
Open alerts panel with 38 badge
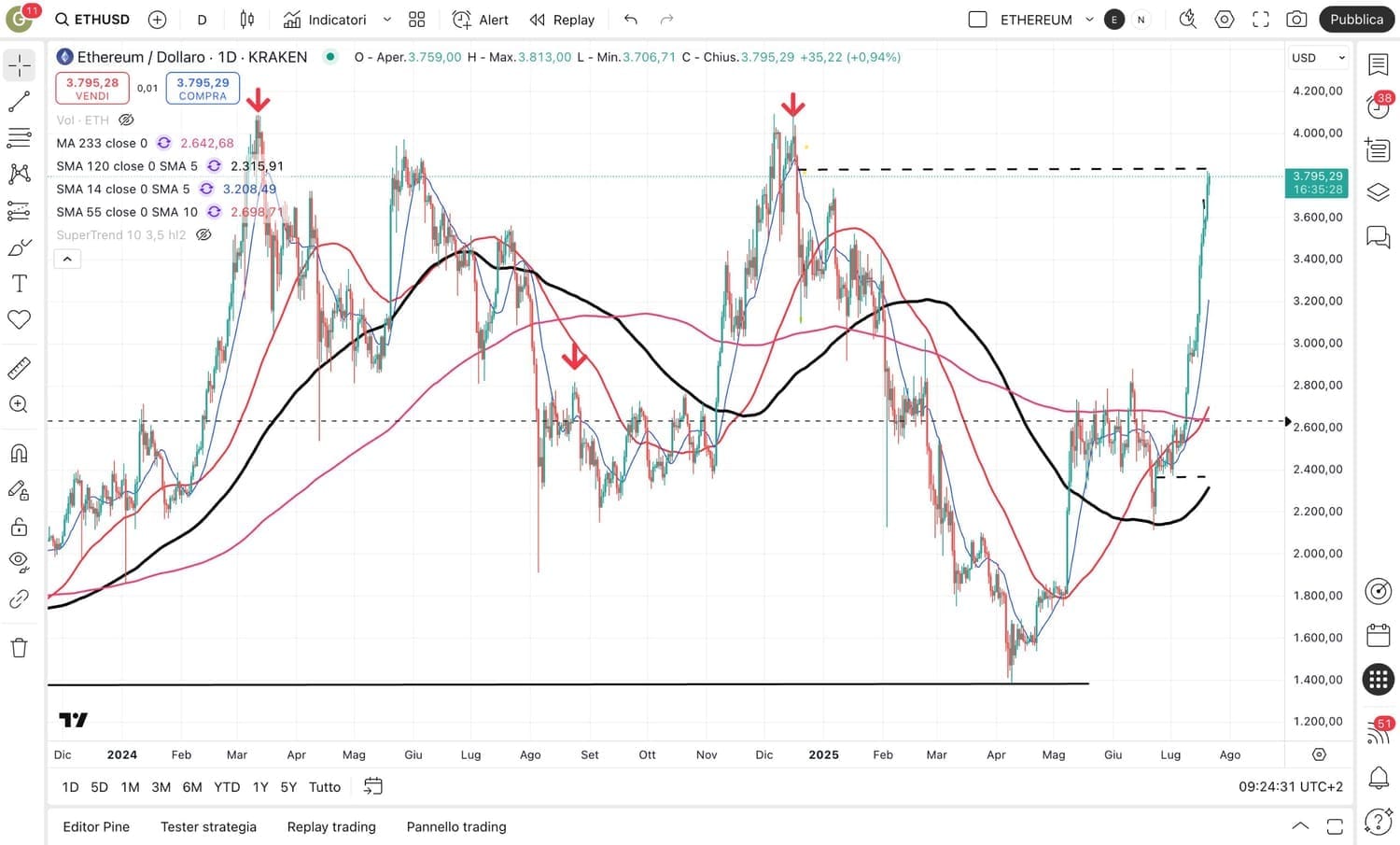tap(1379, 106)
